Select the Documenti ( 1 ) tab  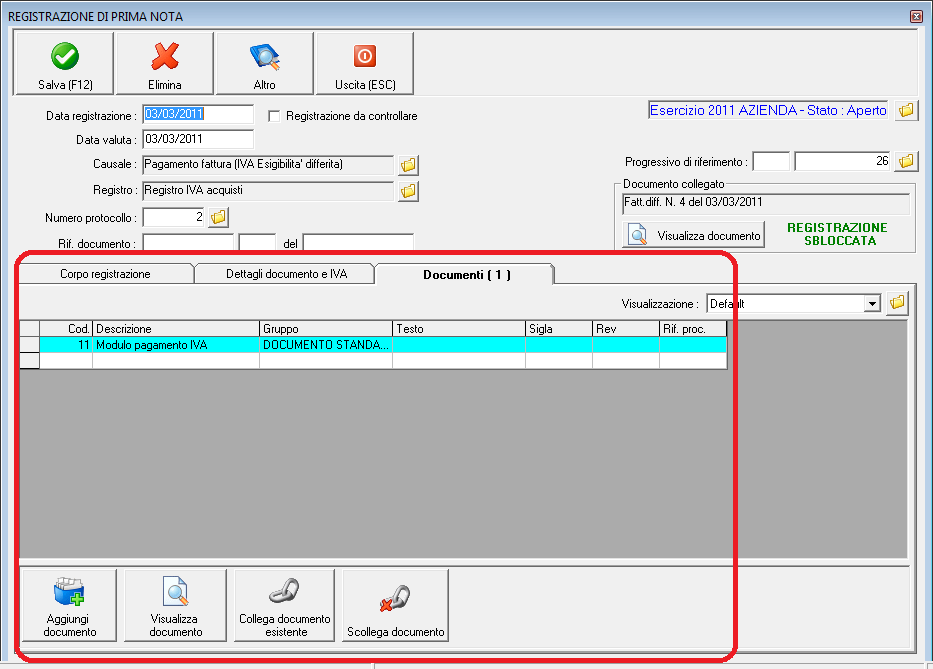[466, 274]
